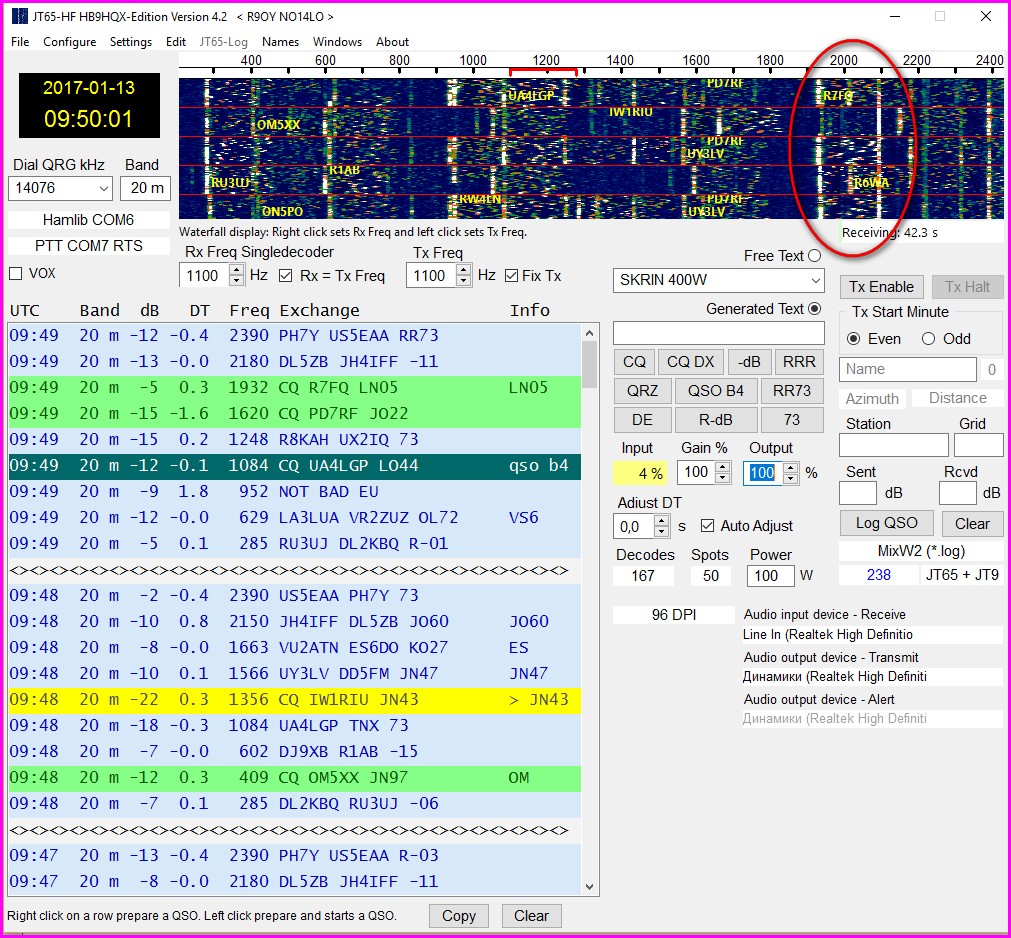The width and height of the screenshot is (1011, 938).
Task: Expand the SKRIN 400W free text dropdown
Action: pyautogui.click(x=815, y=280)
